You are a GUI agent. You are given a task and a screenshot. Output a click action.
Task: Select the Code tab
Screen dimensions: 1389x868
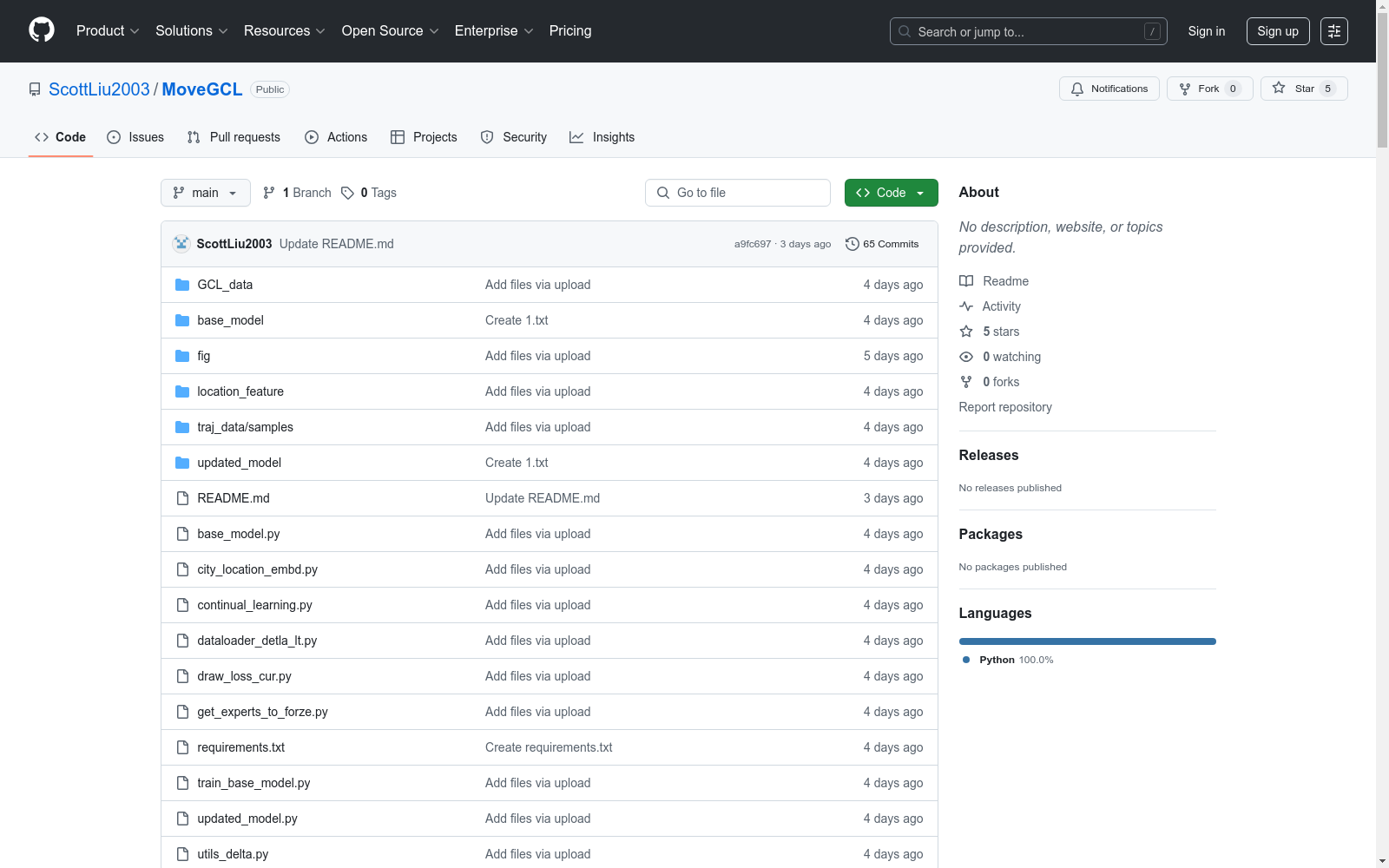pyautogui.click(x=61, y=137)
